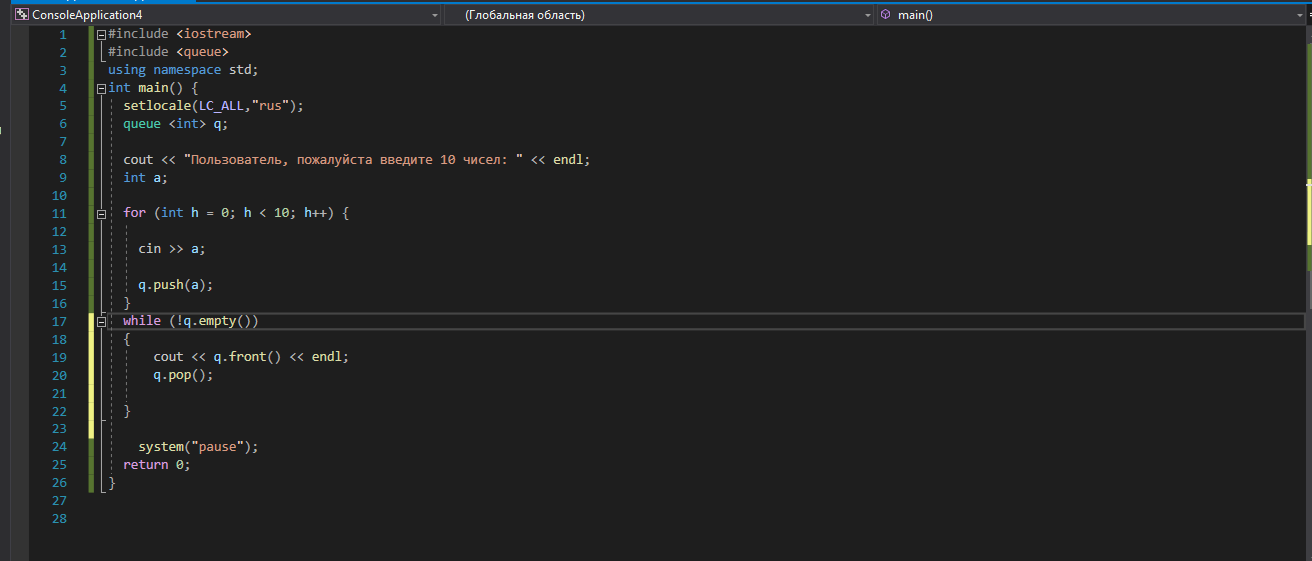Collapse the while loop block
The height and width of the screenshot is (561, 1312).
[x=101, y=322]
